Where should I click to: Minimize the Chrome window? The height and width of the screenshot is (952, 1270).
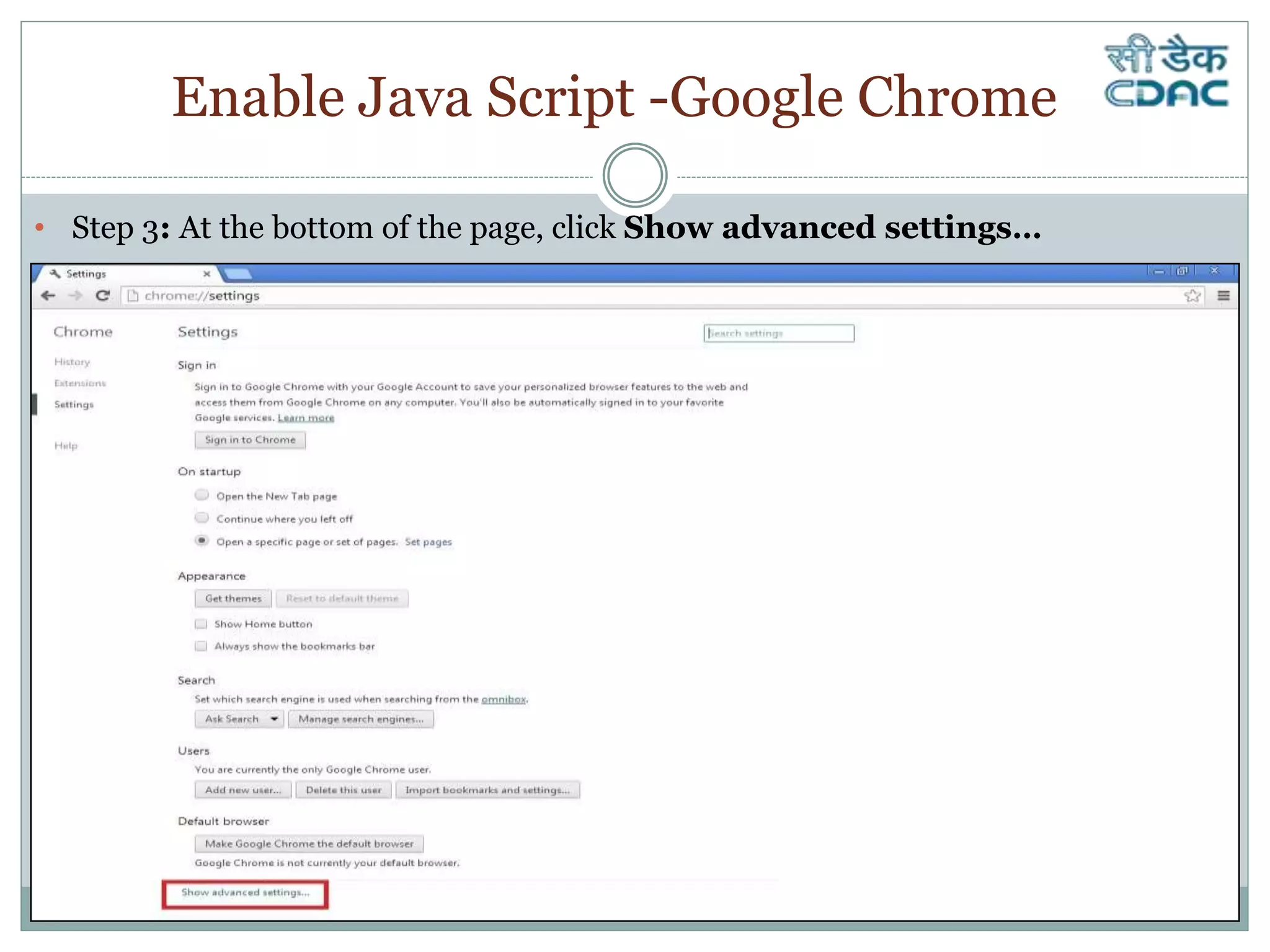[1158, 271]
